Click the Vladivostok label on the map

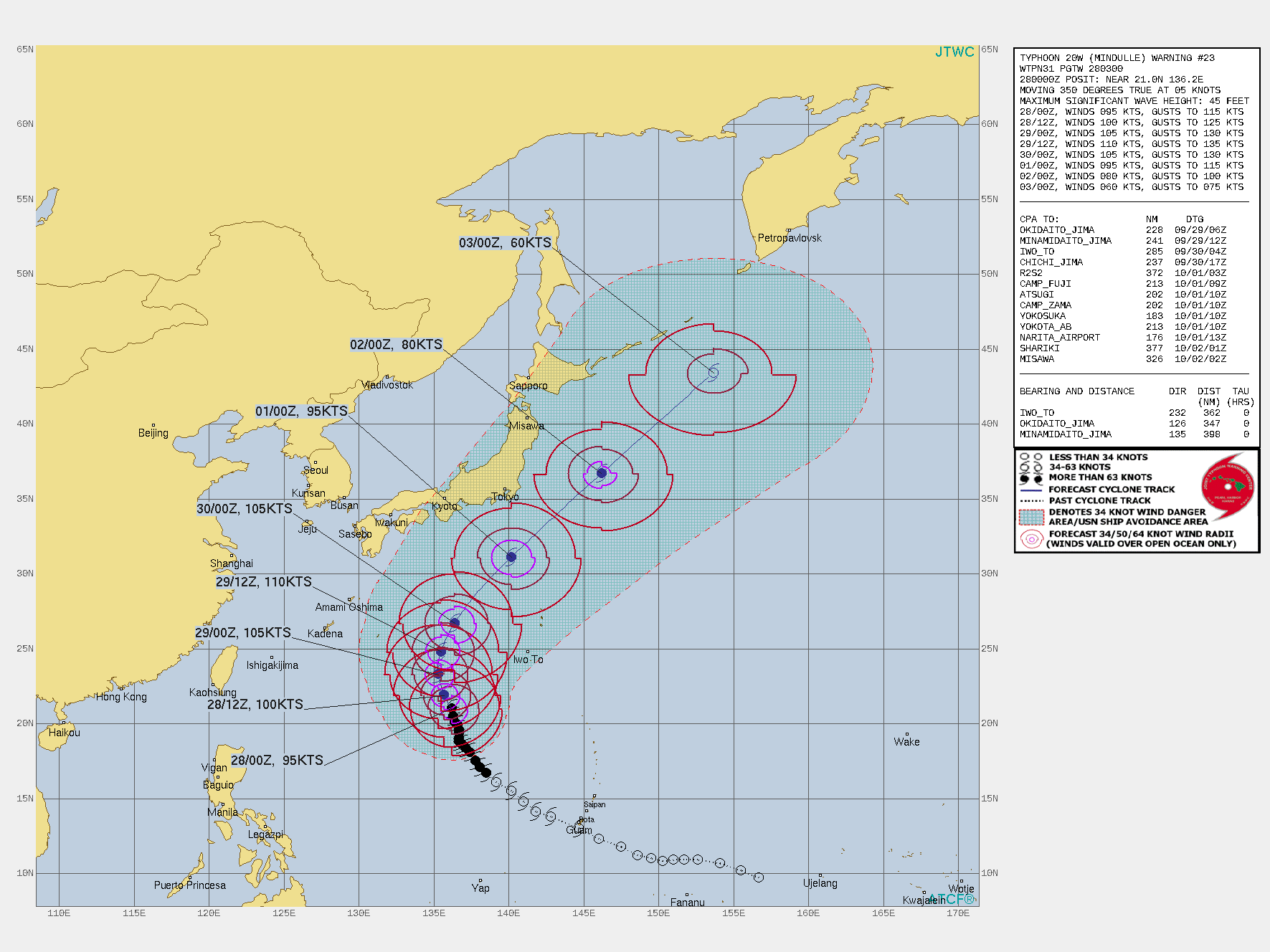[x=388, y=385]
